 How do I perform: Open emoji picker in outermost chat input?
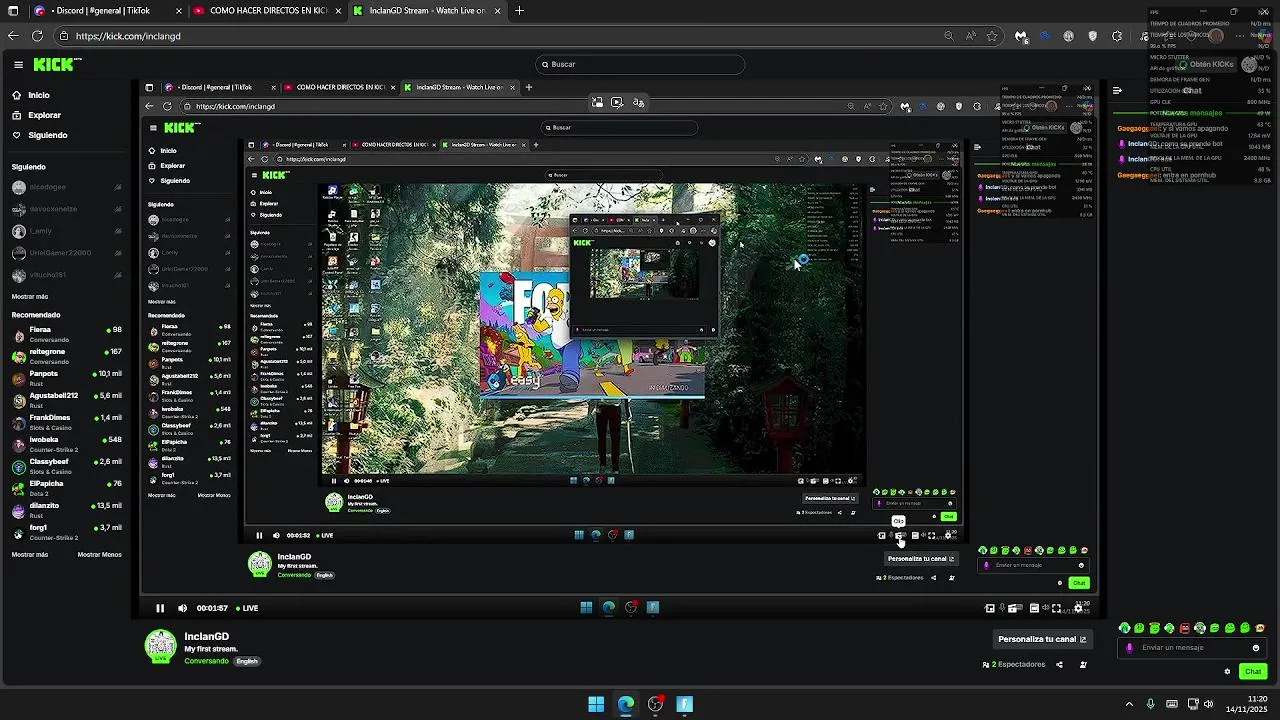(x=1256, y=647)
